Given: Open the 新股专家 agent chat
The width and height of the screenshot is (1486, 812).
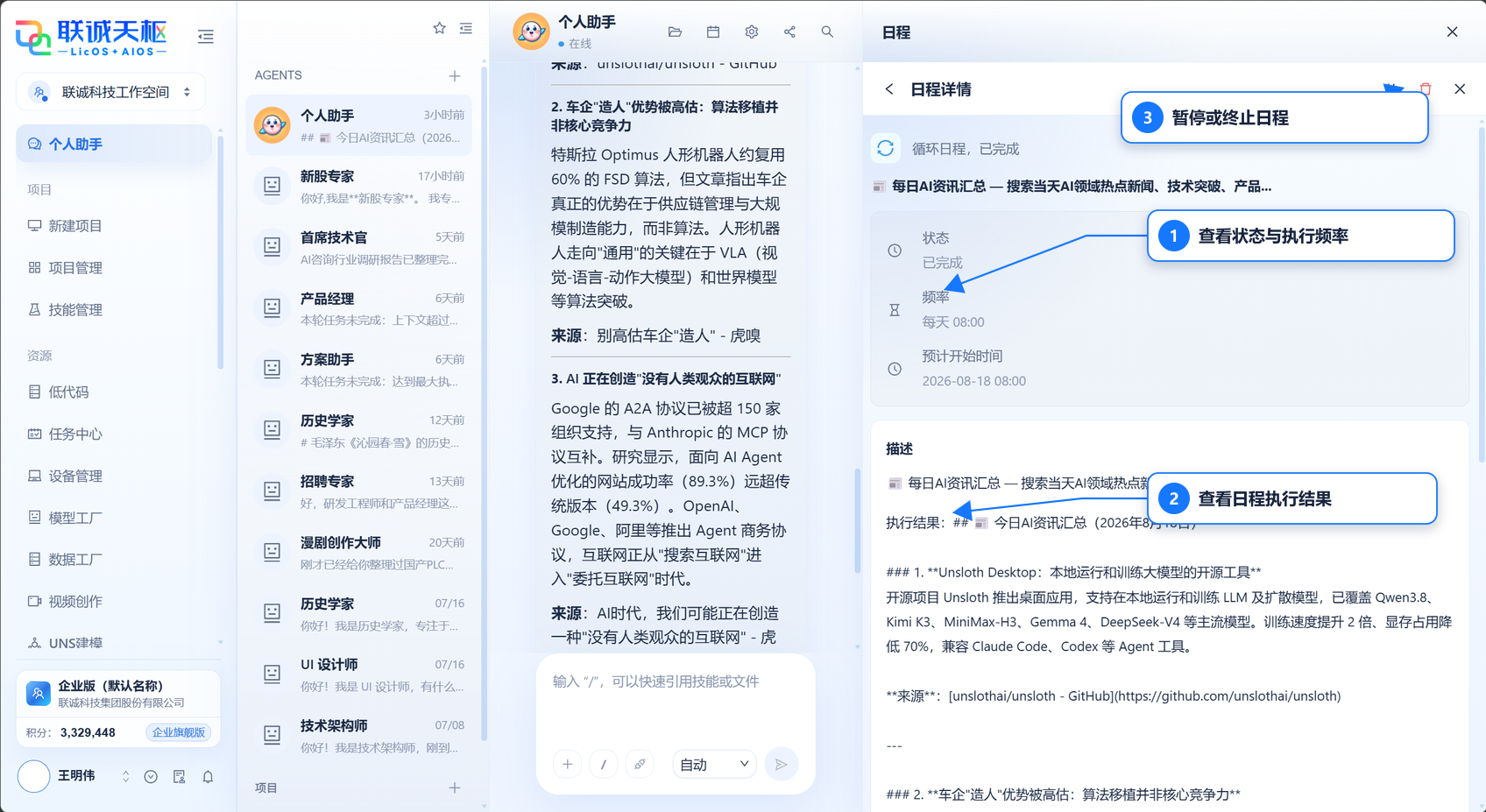Looking at the screenshot, I should tap(359, 187).
